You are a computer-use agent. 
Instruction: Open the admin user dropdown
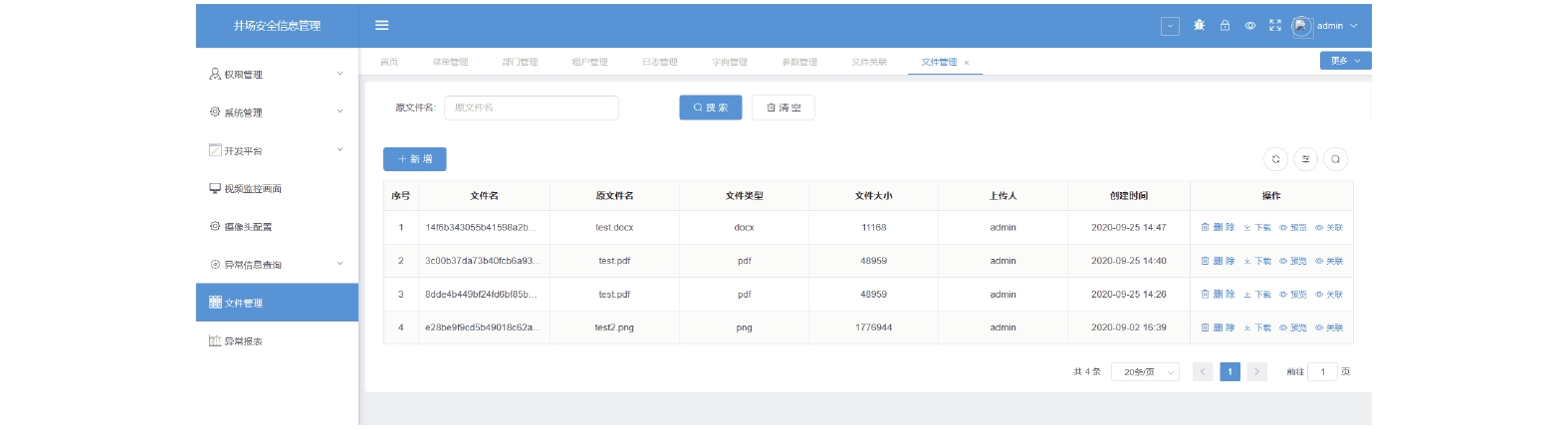click(x=1337, y=26)
